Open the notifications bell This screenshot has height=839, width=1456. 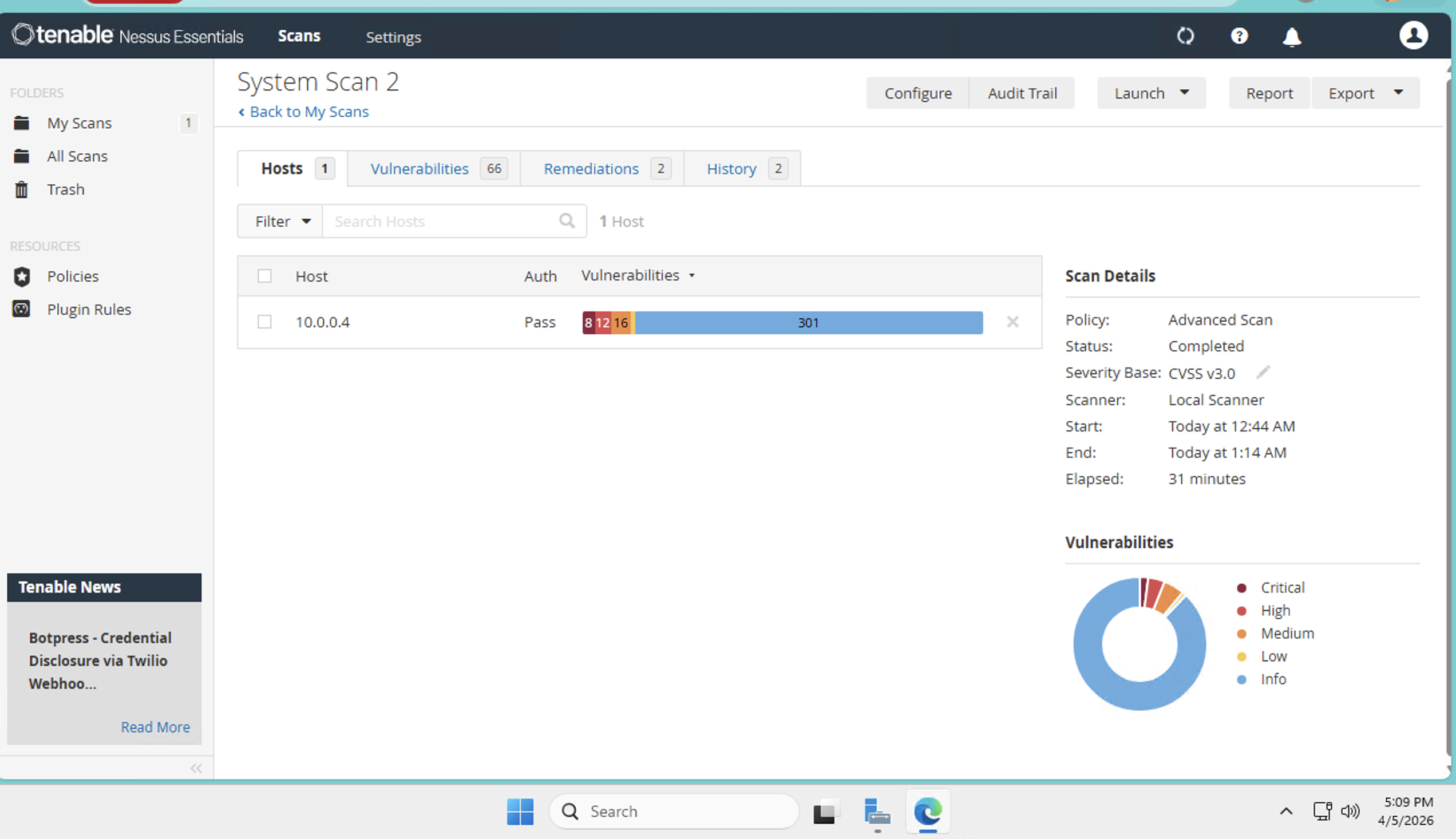click(x=1291, y=37)
